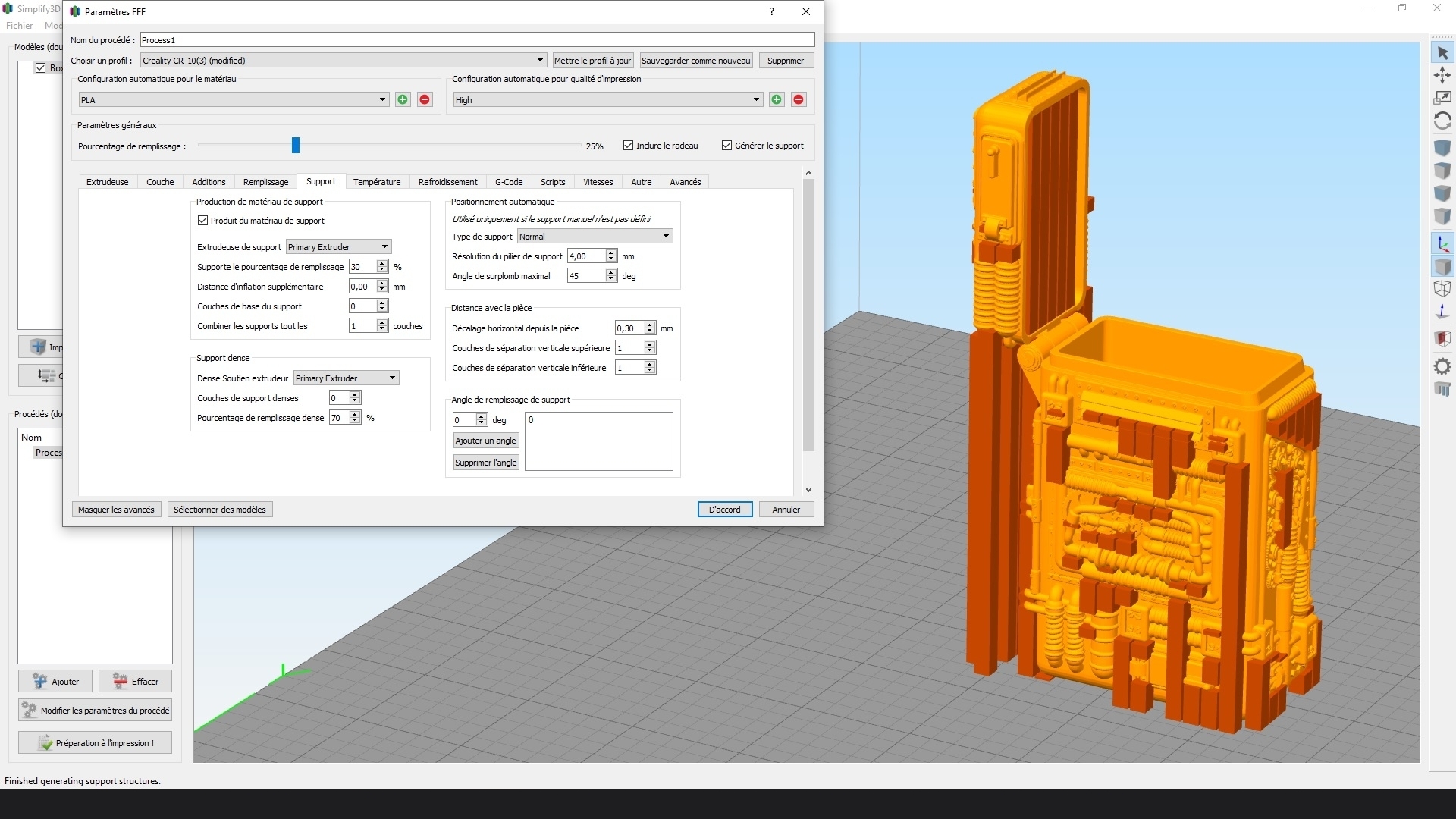Click the Décalage horizontal depuis la pièce field
This screenshot has height=819, width=1456.
[629, 328]
